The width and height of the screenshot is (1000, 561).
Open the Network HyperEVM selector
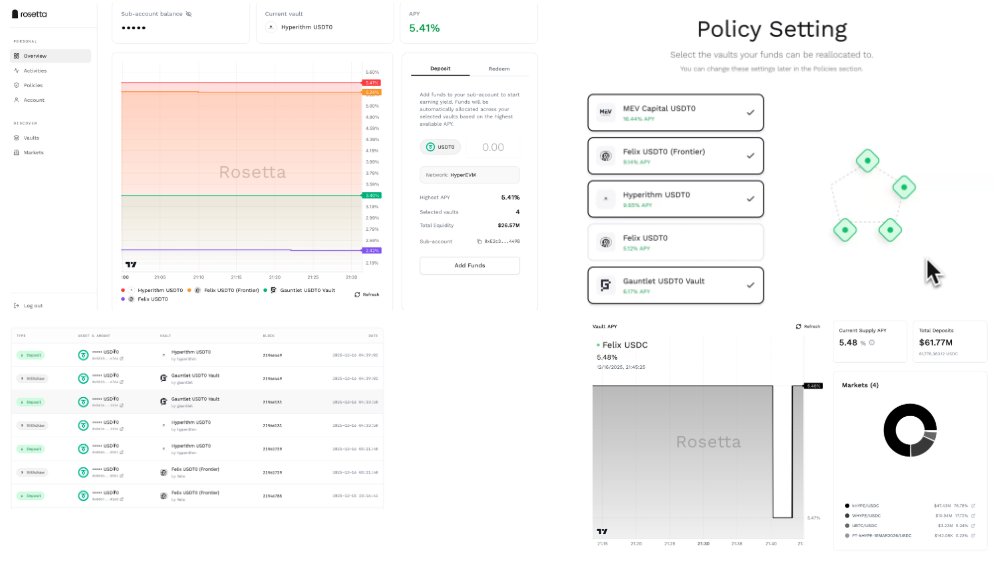469,175
